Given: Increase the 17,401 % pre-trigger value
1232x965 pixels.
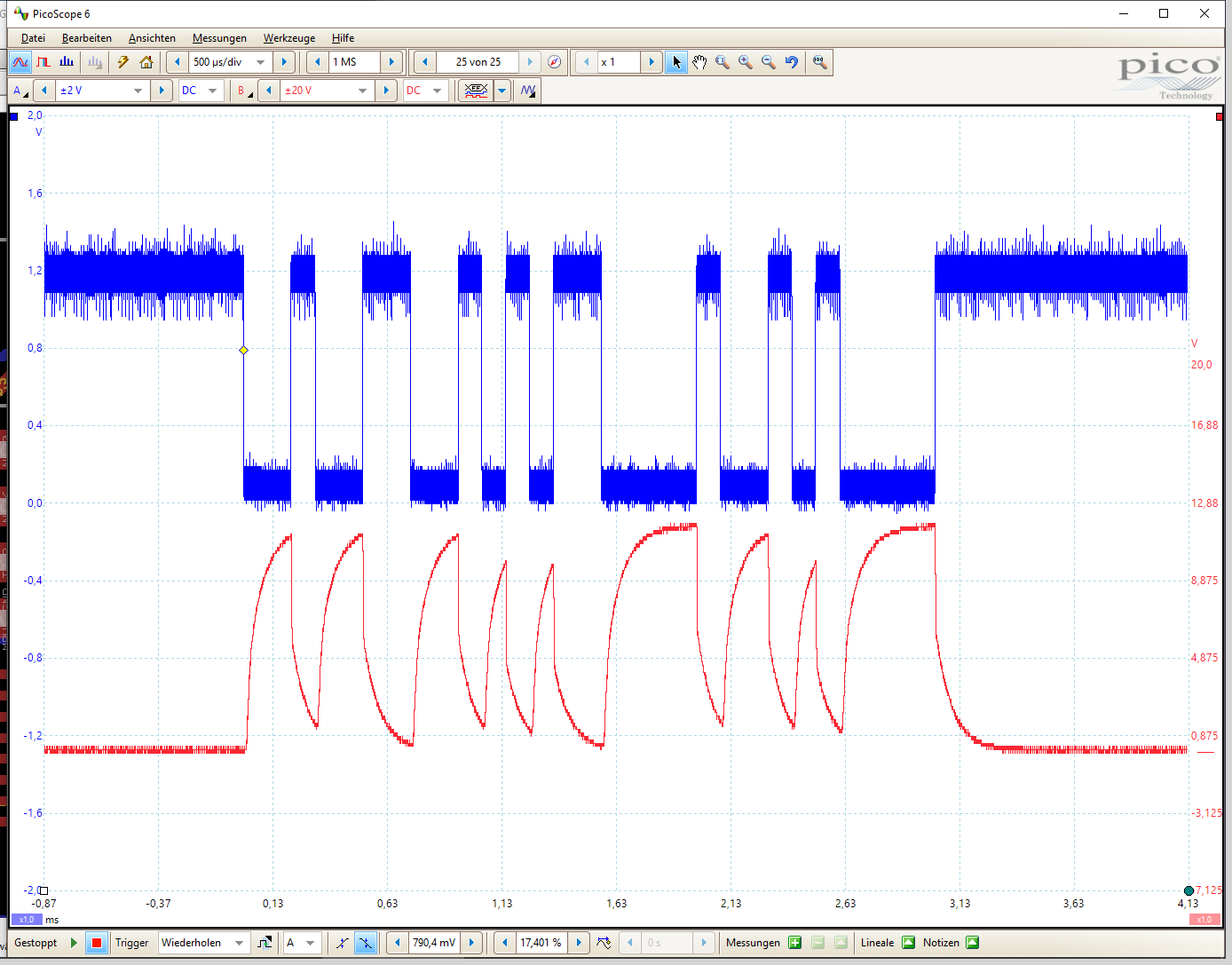Looking at the screenshot, I should 579,943.
